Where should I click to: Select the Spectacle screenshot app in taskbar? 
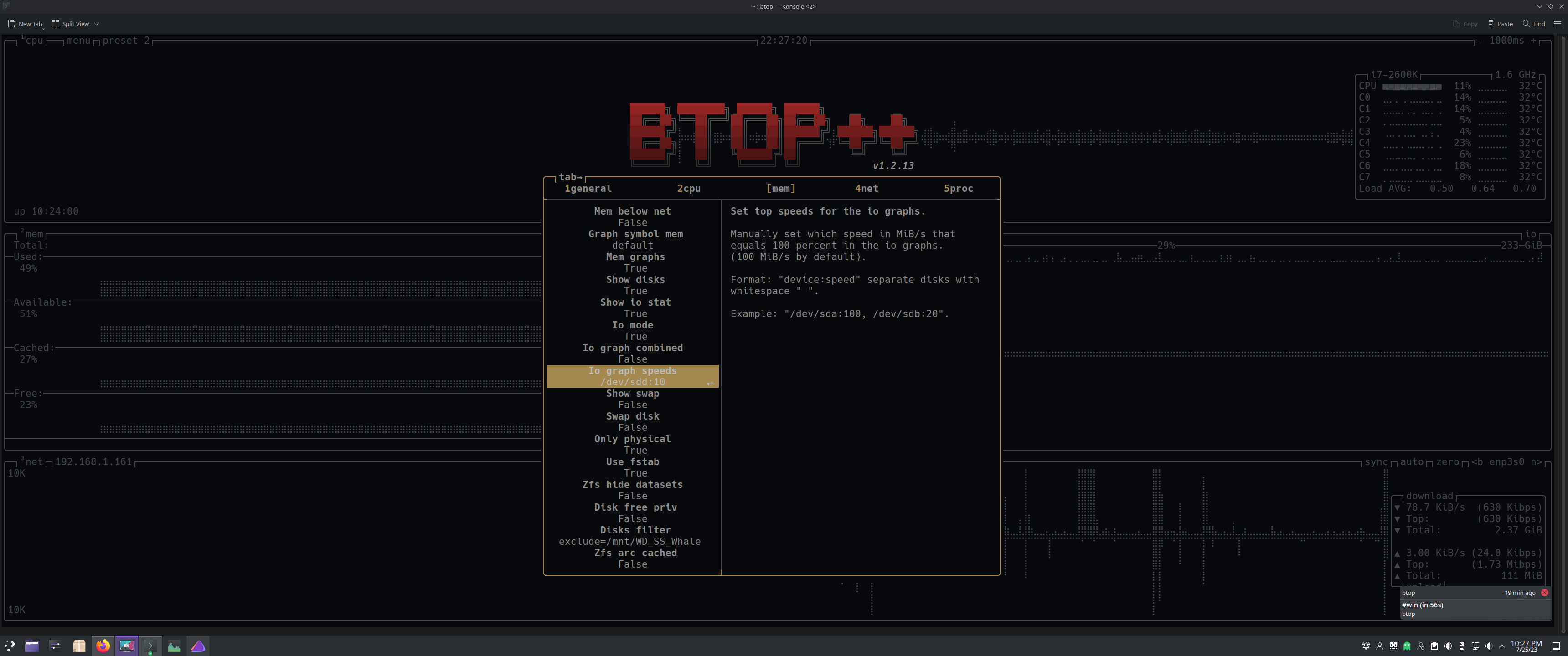click(x=127, y=646)
